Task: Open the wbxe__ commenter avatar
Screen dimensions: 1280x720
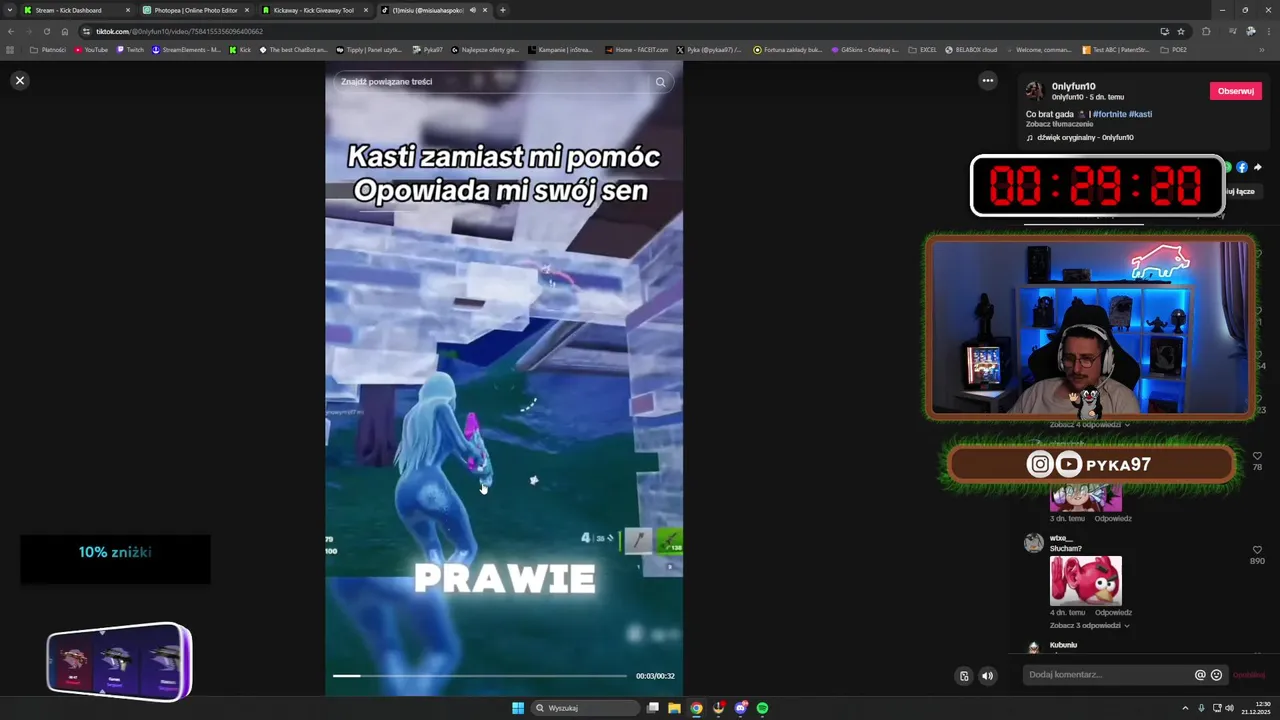Action: [x=1034, y=543]
